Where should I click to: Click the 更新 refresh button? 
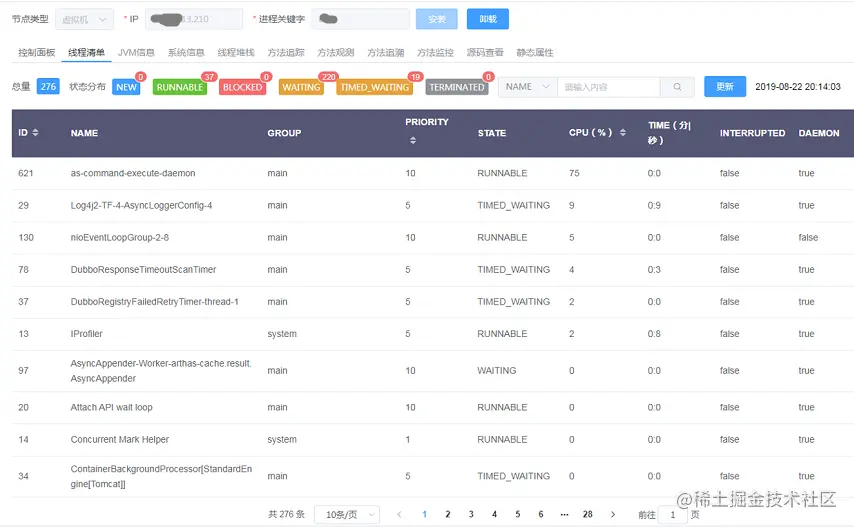coord(725,87)
